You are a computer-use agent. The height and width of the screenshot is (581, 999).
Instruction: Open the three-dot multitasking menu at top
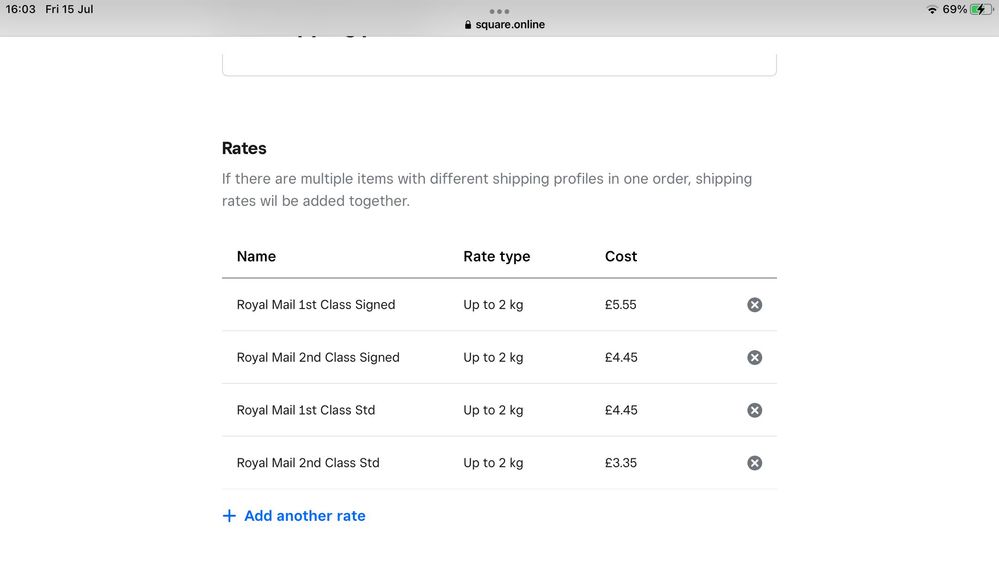click(x=499, y=11)
